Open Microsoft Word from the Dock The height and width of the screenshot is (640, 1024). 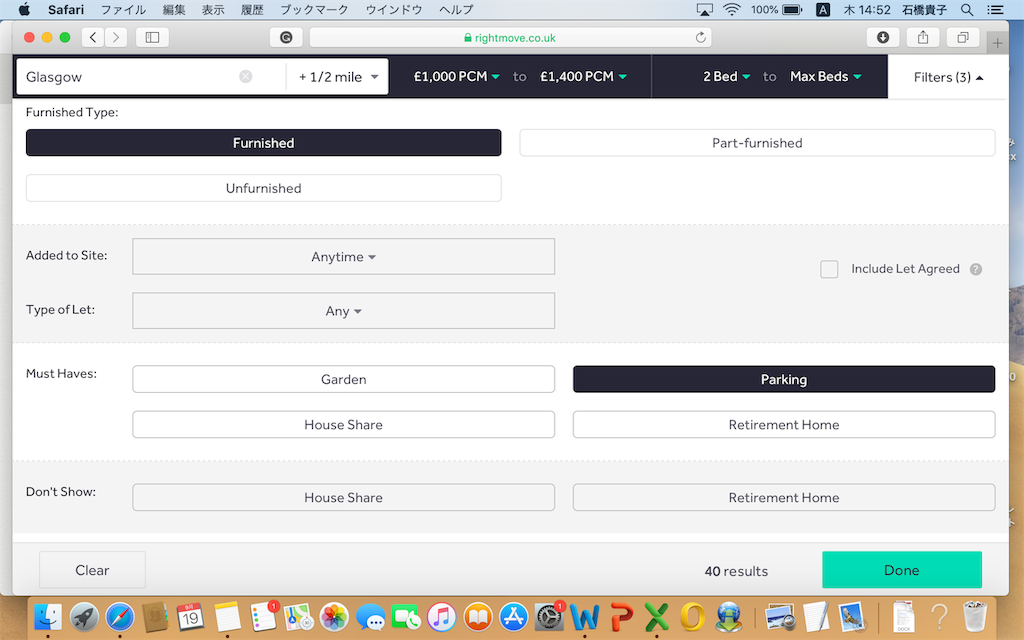click(584, 616)
